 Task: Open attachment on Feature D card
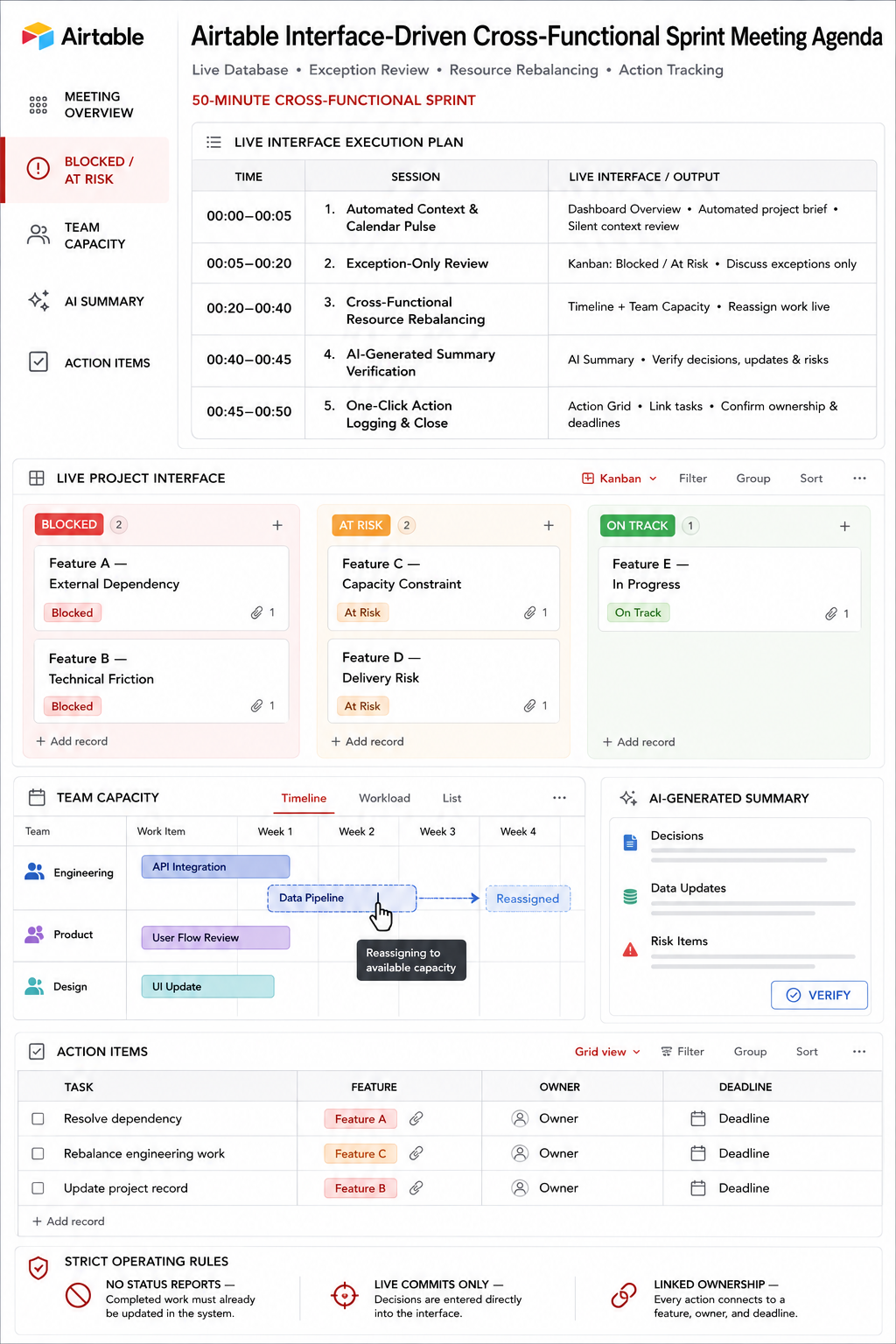coord(529,705)
